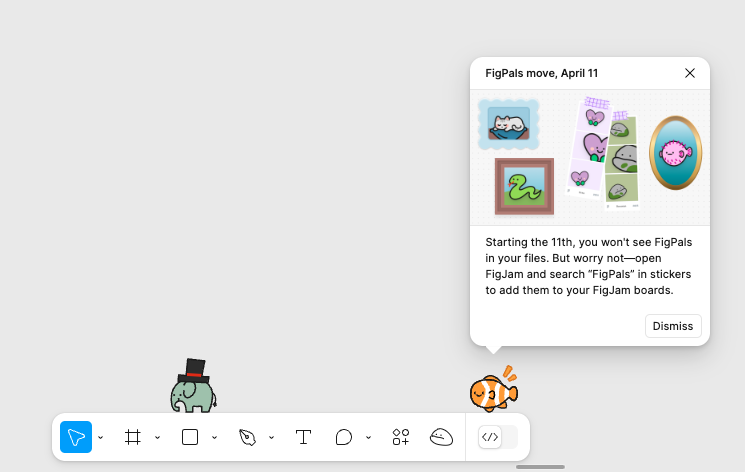
Task: Click the pink pufferfish oval portrait
Action: (675, 153)
